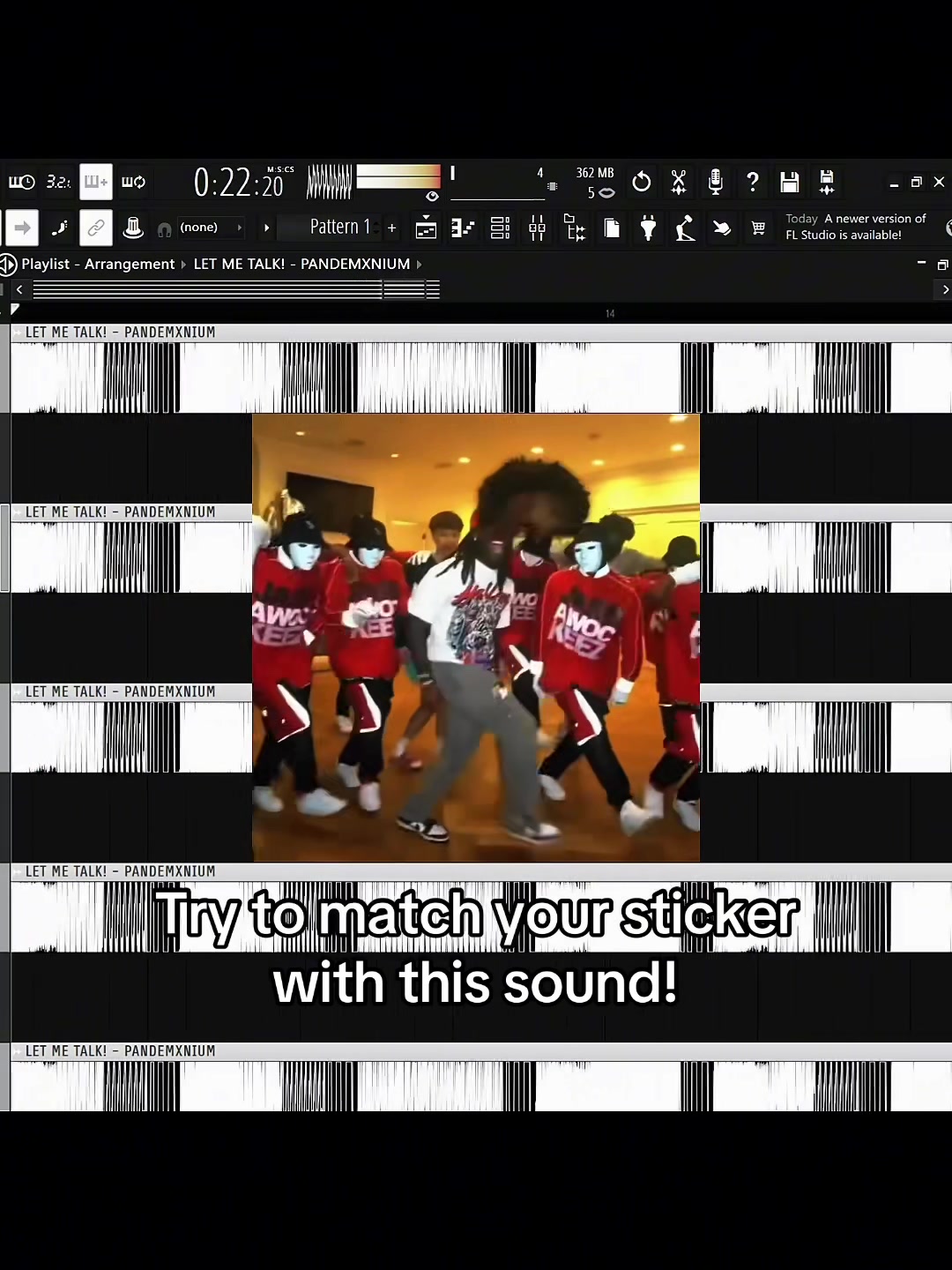952x1270 pixels.
Task: Expand the arrow left of Pattern 1
Action: [x=266, y=228]
